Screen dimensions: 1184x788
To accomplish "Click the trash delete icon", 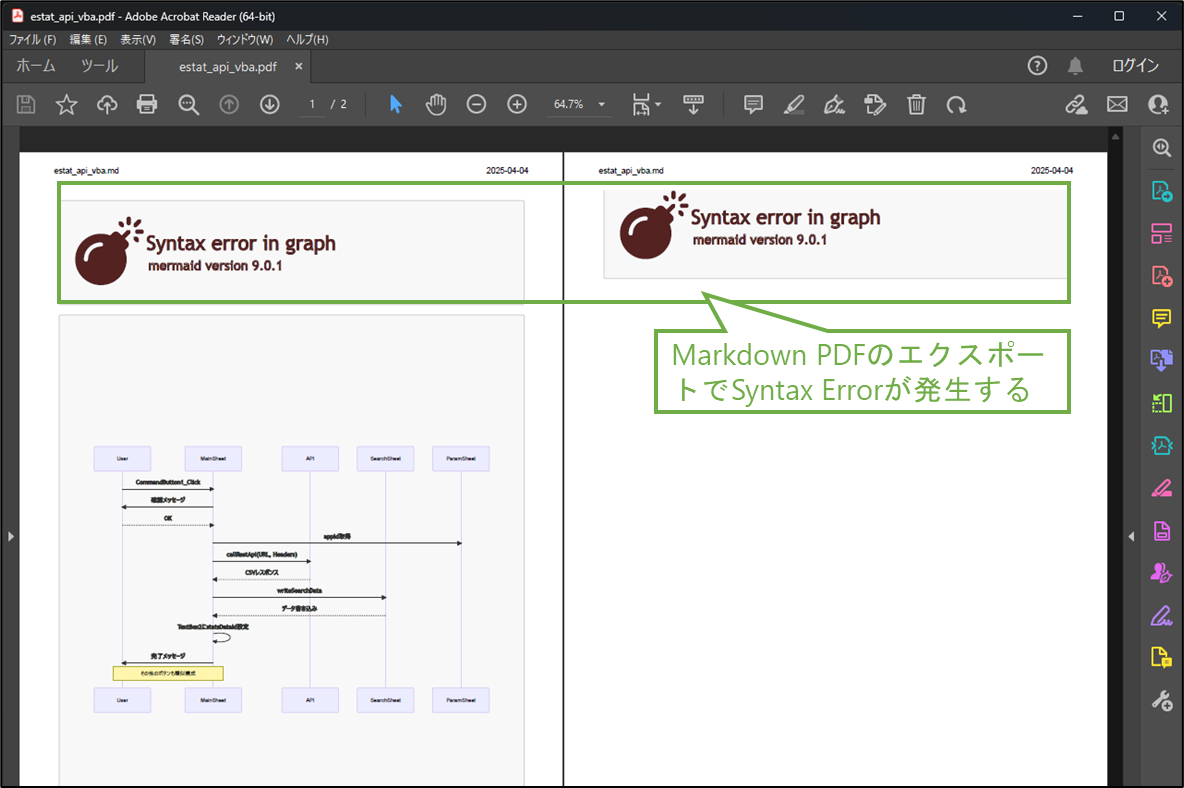I will (x=916, y=104).
